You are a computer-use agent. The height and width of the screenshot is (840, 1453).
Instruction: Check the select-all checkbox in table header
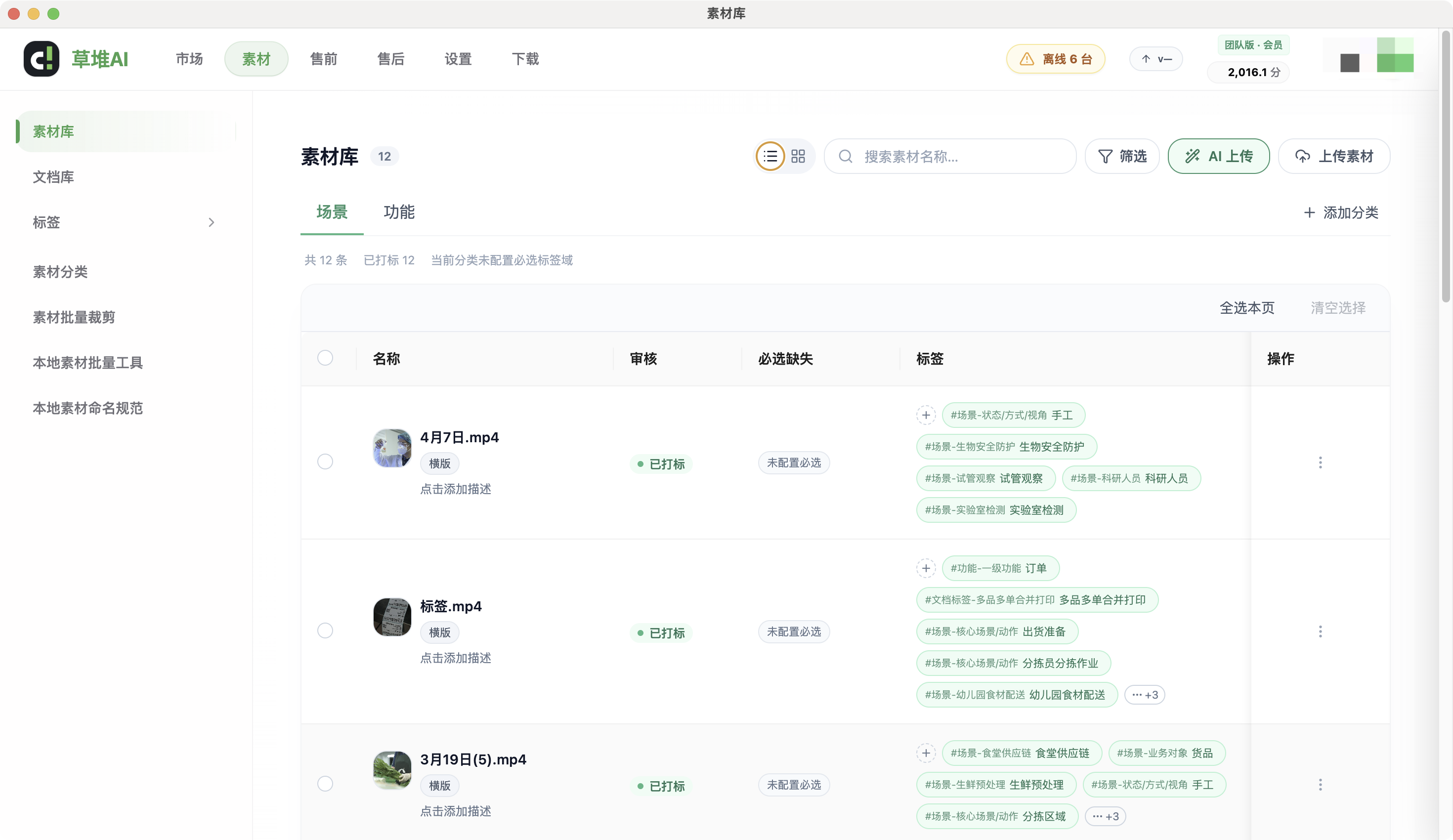click(x=325, y=357)
